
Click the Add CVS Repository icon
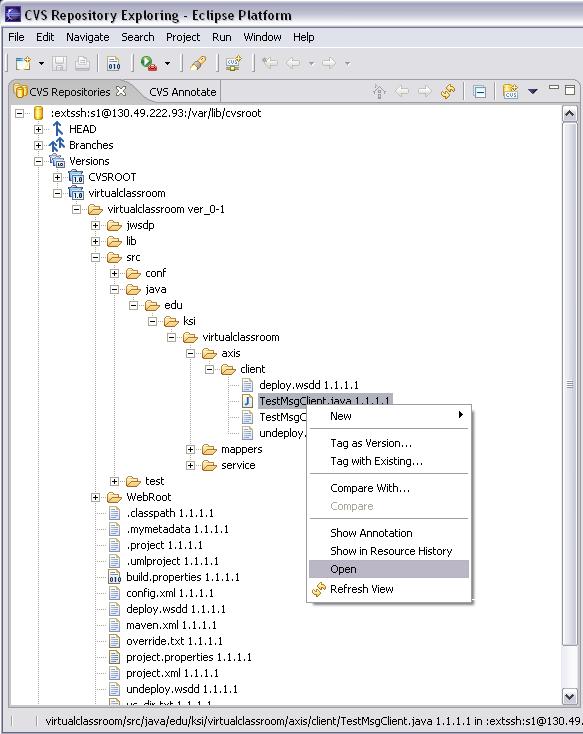pos(510,91)
